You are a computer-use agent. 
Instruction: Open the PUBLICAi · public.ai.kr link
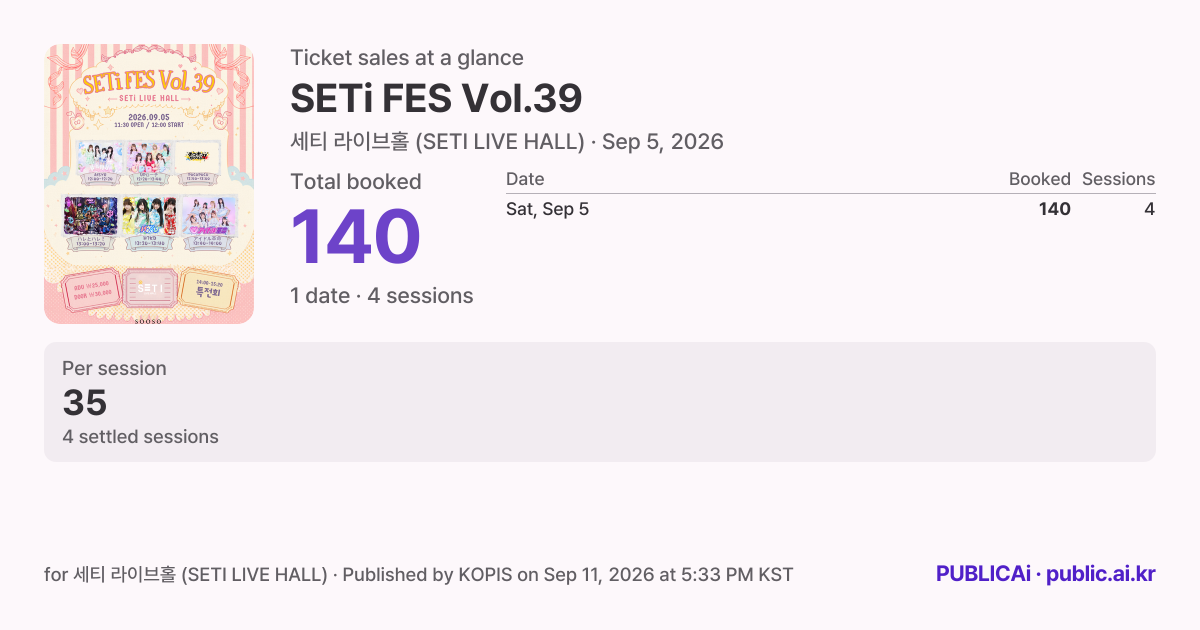(1045, 574)
